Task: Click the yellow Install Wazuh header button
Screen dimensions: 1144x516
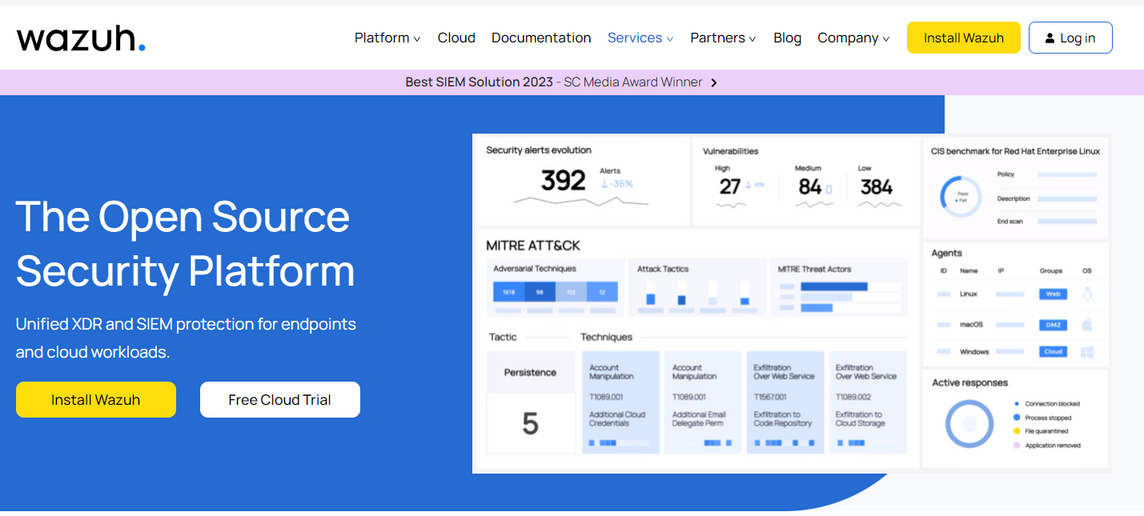Action: click(x=963, y=38)
